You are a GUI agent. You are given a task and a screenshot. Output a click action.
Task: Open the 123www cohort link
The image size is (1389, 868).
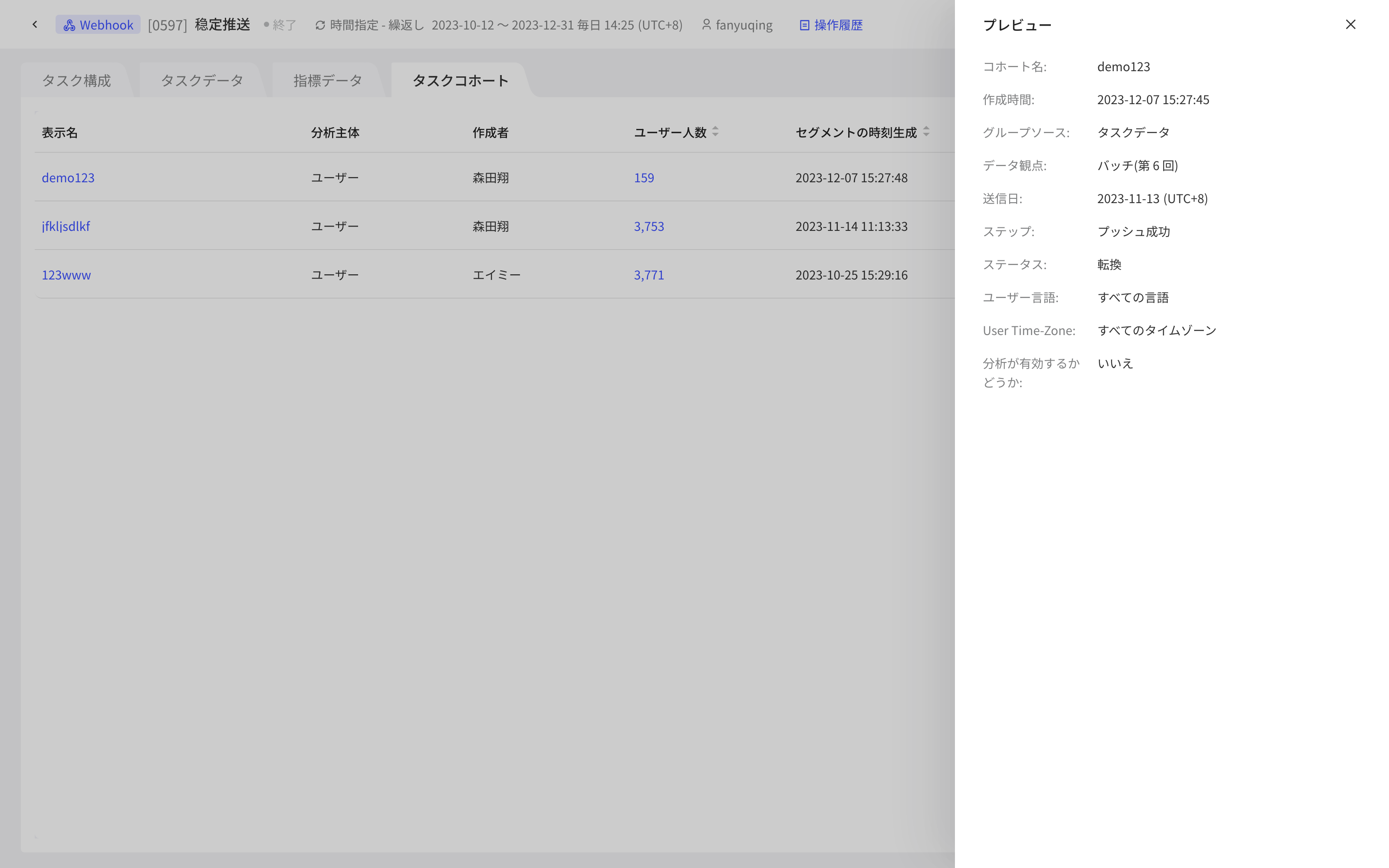[x=66, y=275]
